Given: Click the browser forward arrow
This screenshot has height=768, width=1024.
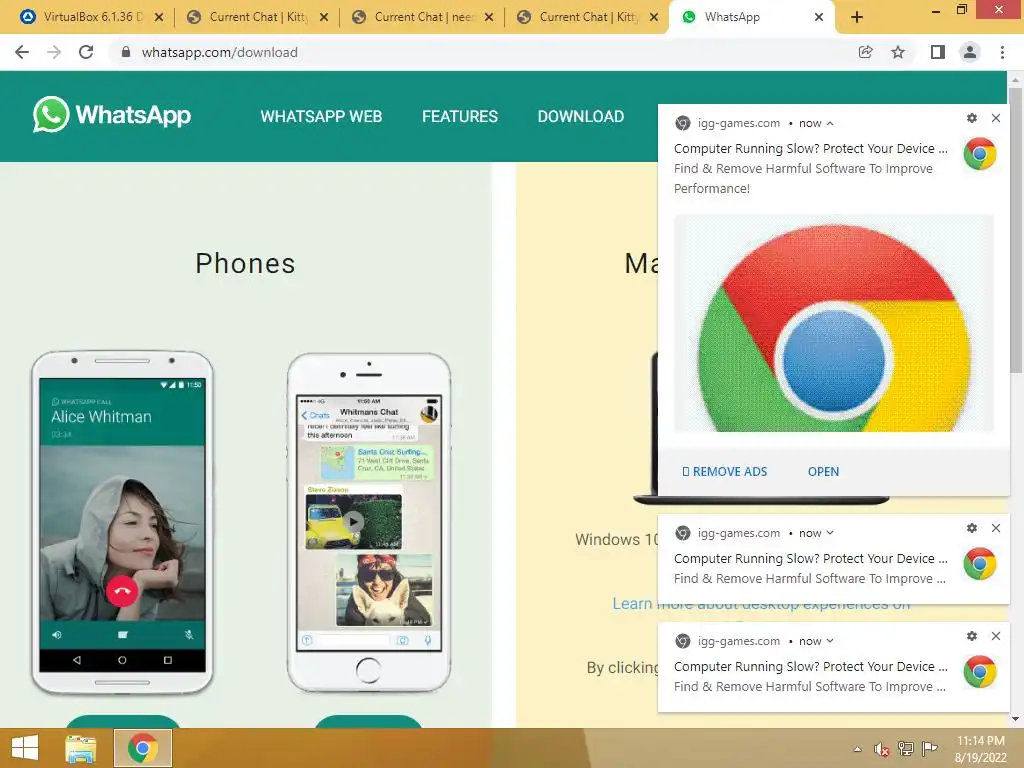Looking at the screenshot, I should tap(54, 52).
